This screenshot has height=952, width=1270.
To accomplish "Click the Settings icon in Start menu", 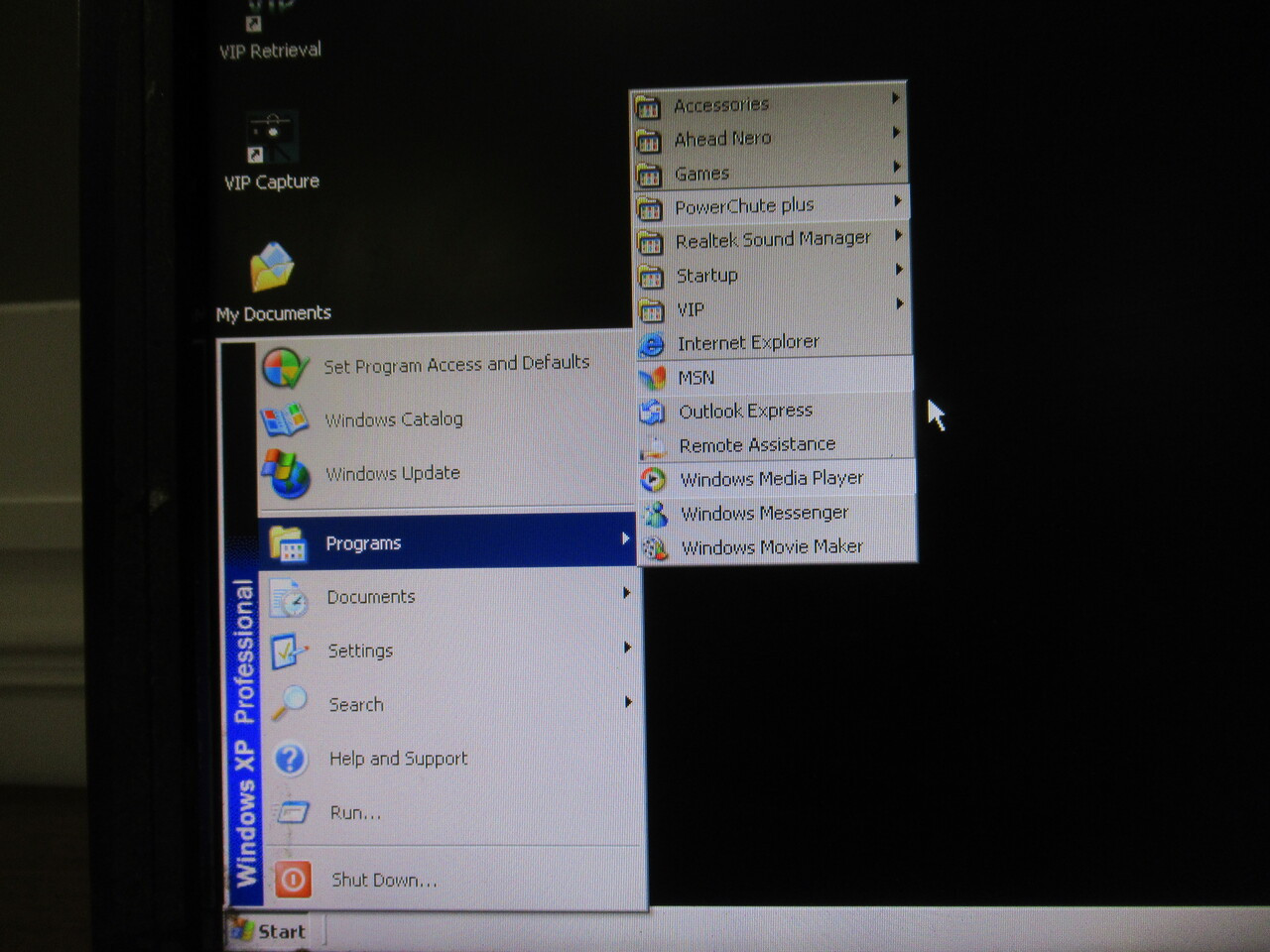I will point(290,652).
